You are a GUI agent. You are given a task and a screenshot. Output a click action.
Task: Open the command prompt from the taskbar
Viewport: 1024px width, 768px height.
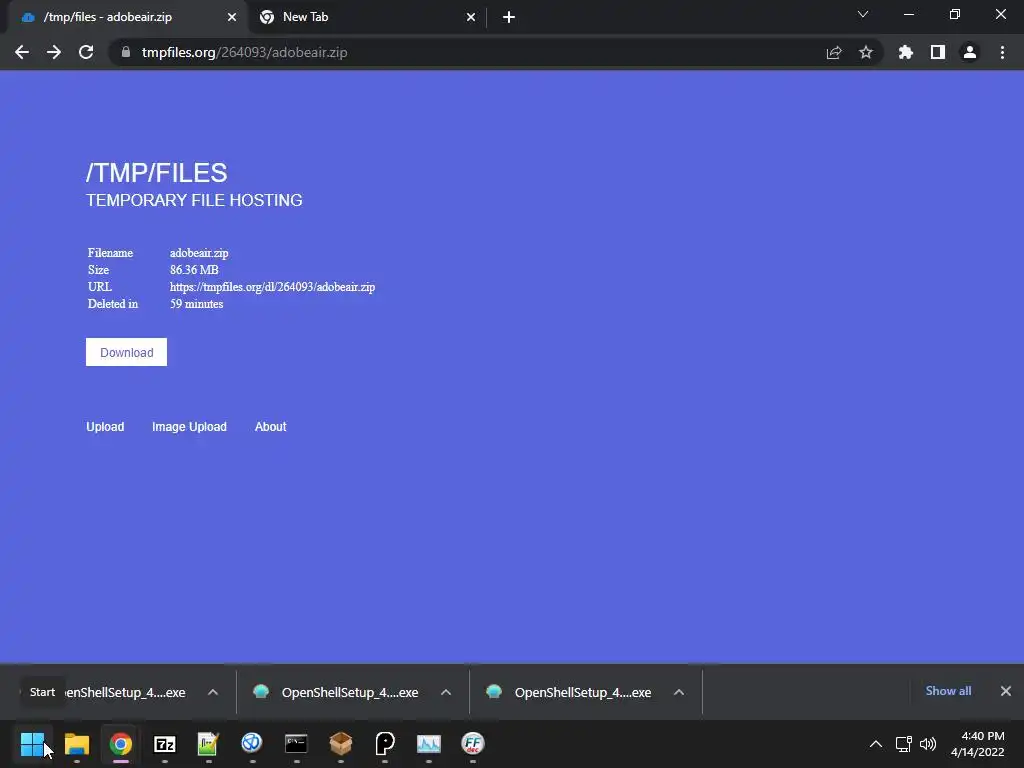(x=296, y=743)
